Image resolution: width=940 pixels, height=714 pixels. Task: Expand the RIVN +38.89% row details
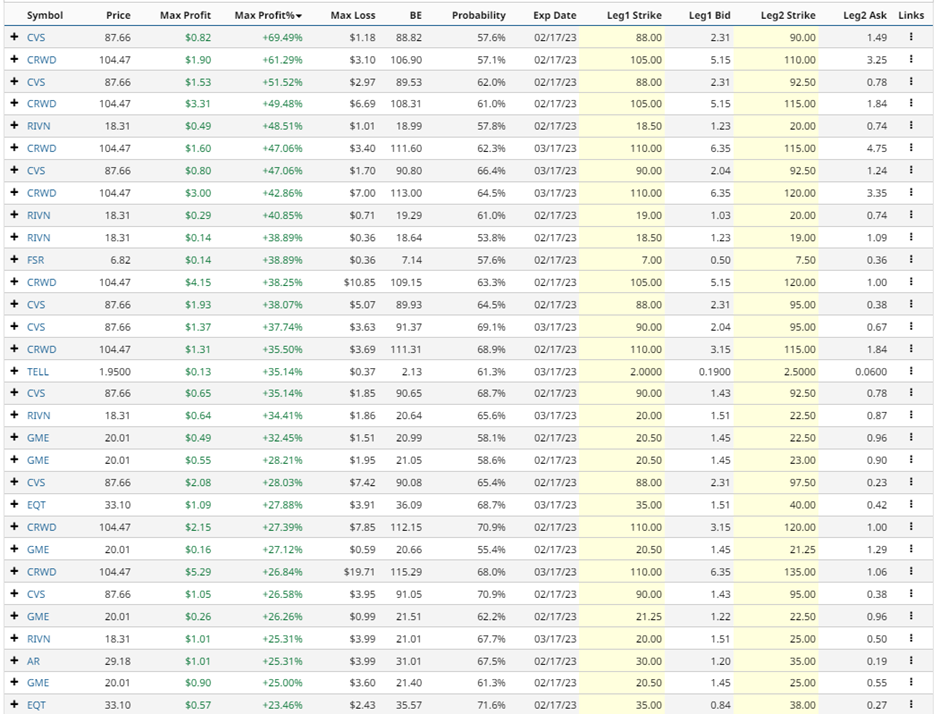[14, 237]
